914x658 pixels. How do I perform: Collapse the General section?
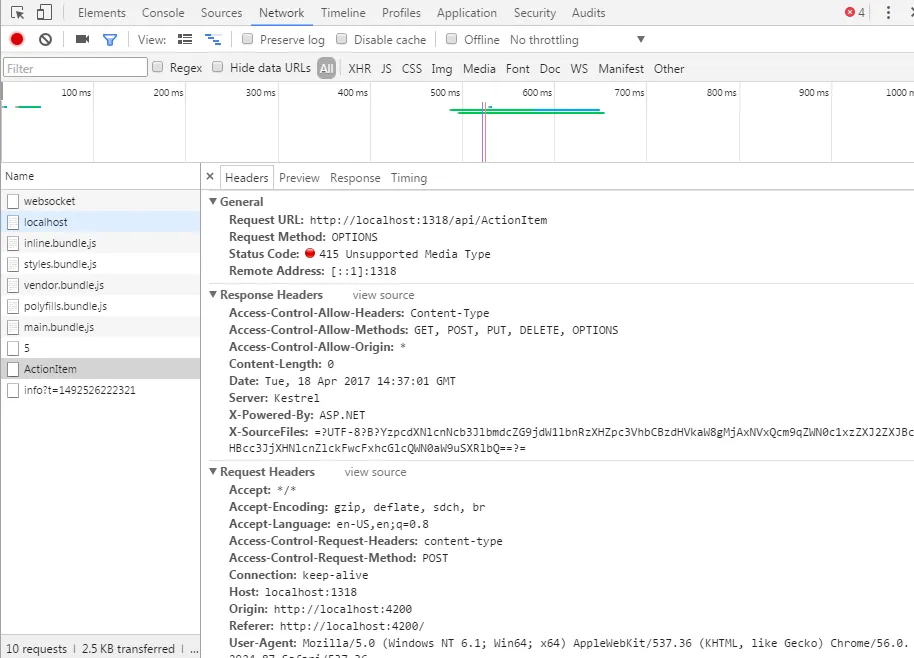(x=213, y=201)
